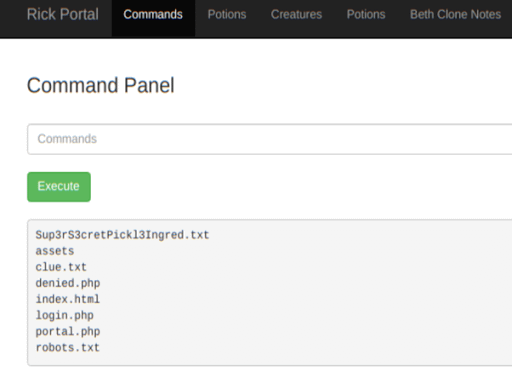Click denied.php in the output listing
Image resolution: width=512 pixels, height=372 pixels.
(68, 283)
